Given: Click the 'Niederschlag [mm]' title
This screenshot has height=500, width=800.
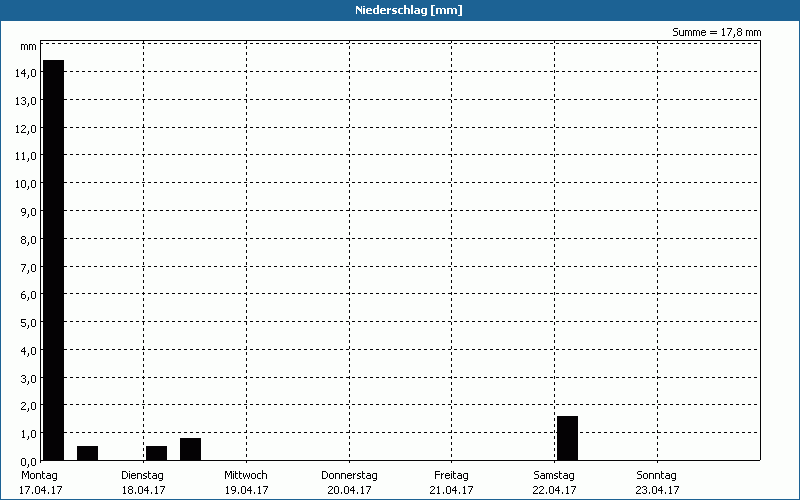Looking at the screenshot, I should point(409,10).
